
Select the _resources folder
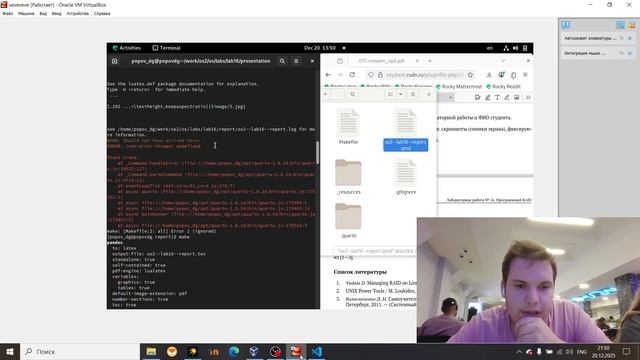point(348,177)
